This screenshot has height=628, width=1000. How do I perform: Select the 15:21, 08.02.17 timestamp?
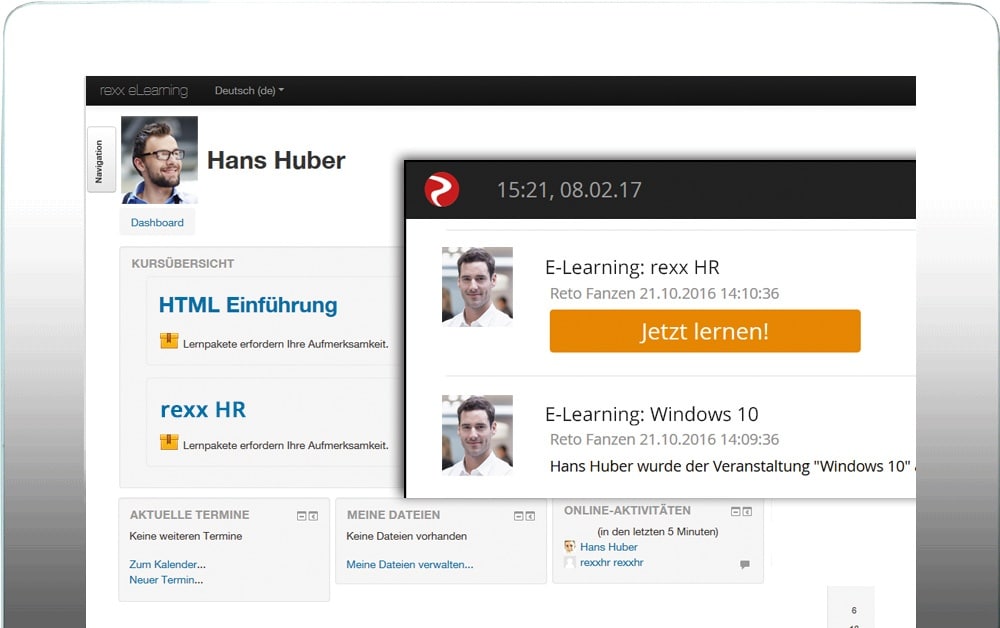(x=569, y=190)
